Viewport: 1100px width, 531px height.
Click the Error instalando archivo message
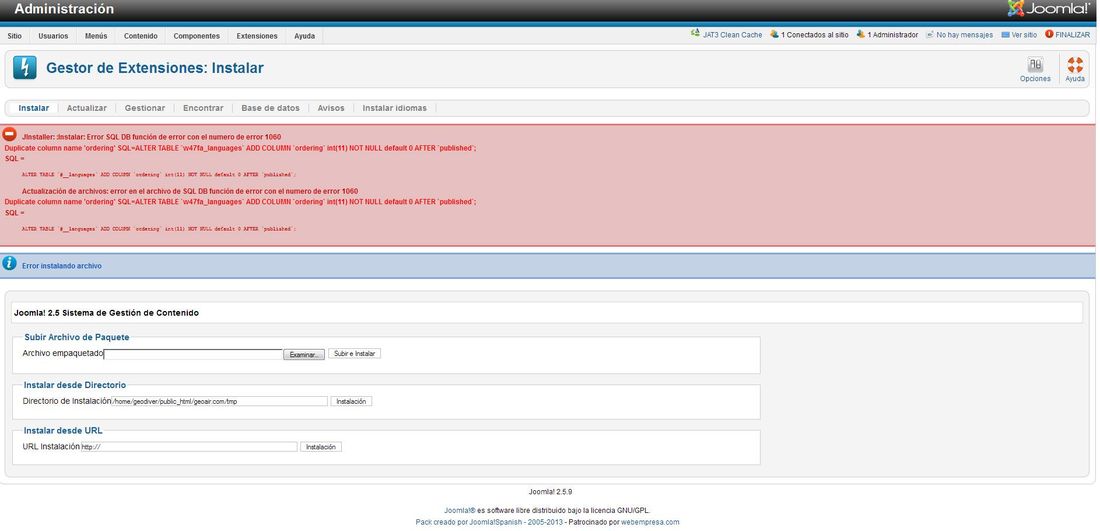(x=62, y=267)
